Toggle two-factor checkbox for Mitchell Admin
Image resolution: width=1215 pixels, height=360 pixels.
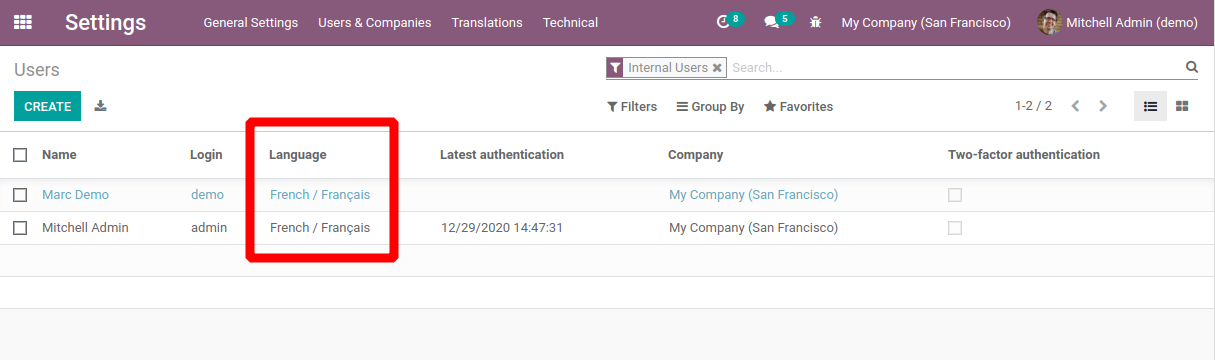(x=955, y=228)
